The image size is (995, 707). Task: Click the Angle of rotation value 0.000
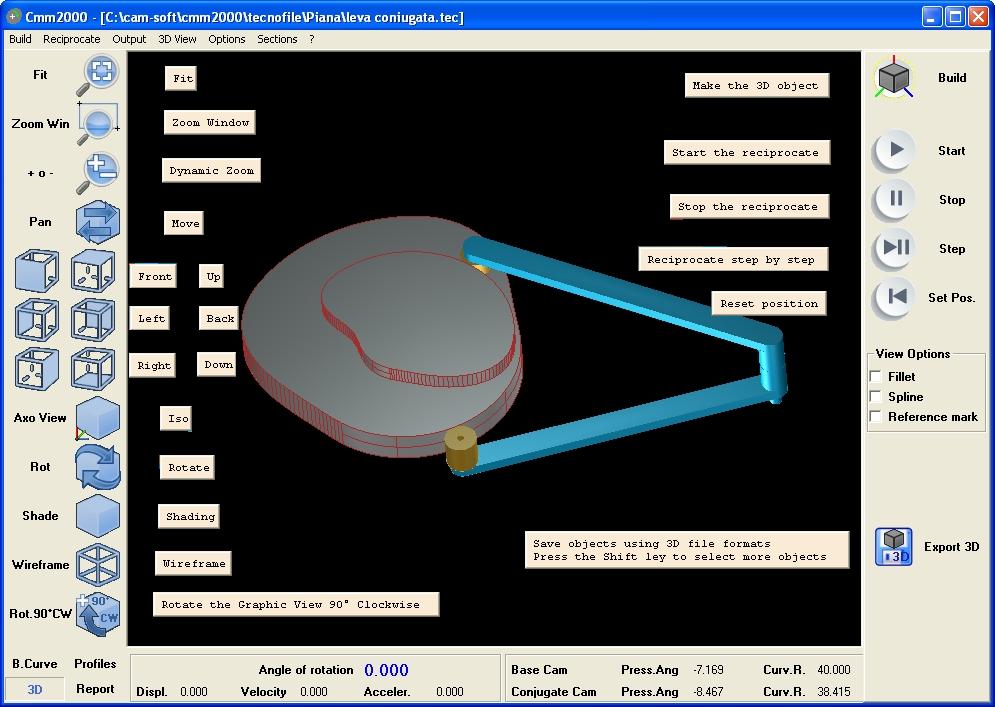tap(386, 670)
